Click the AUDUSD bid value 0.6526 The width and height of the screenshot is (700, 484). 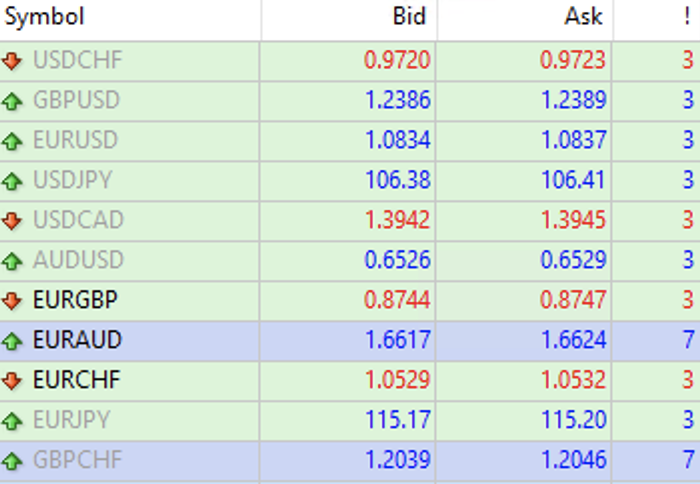click(397, 260)
